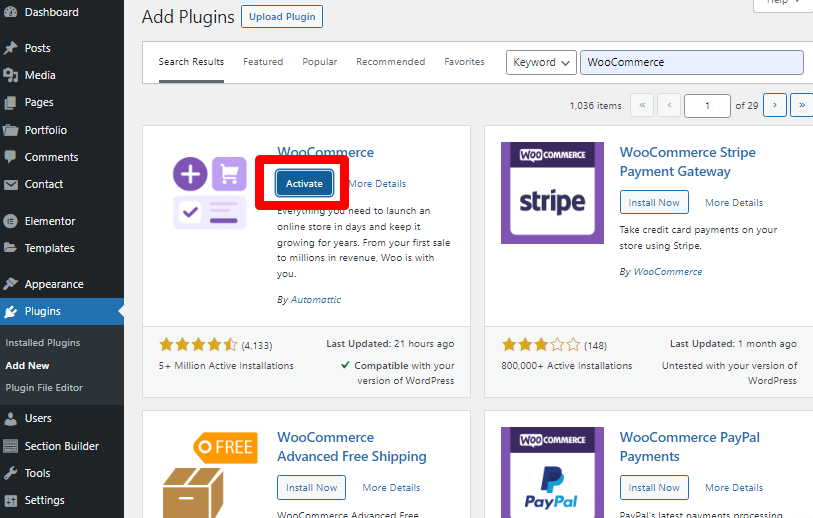
Task: Click the Media library icon
Action: click(10, 75)
